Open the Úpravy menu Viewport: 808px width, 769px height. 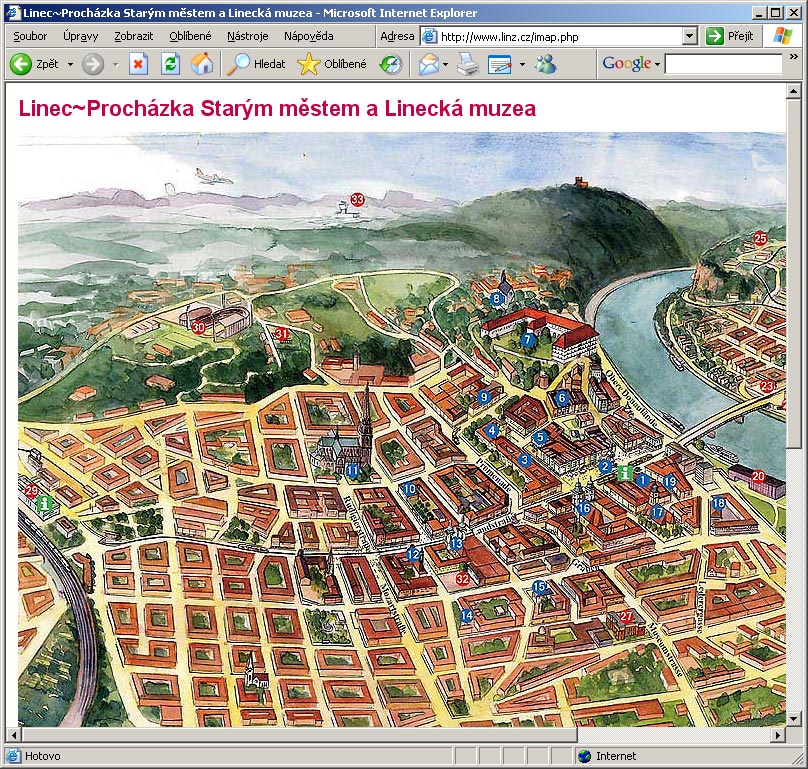[x=80, y=36]
